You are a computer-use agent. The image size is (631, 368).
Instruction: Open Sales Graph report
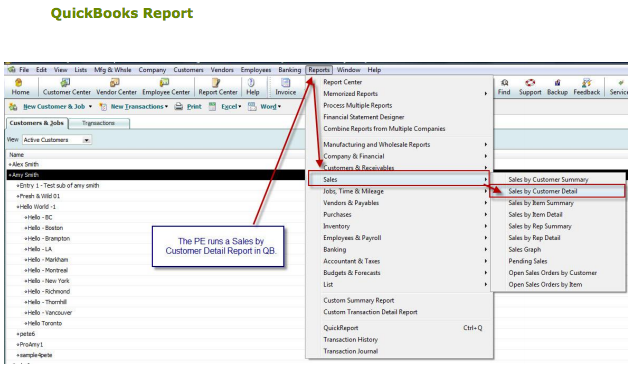[524, 250]
